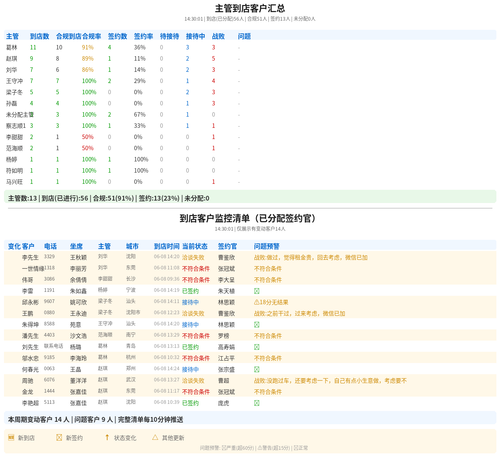The image size is (500, 470).
Task: Select the 签约官 column header
Action: tap(227, 246)
